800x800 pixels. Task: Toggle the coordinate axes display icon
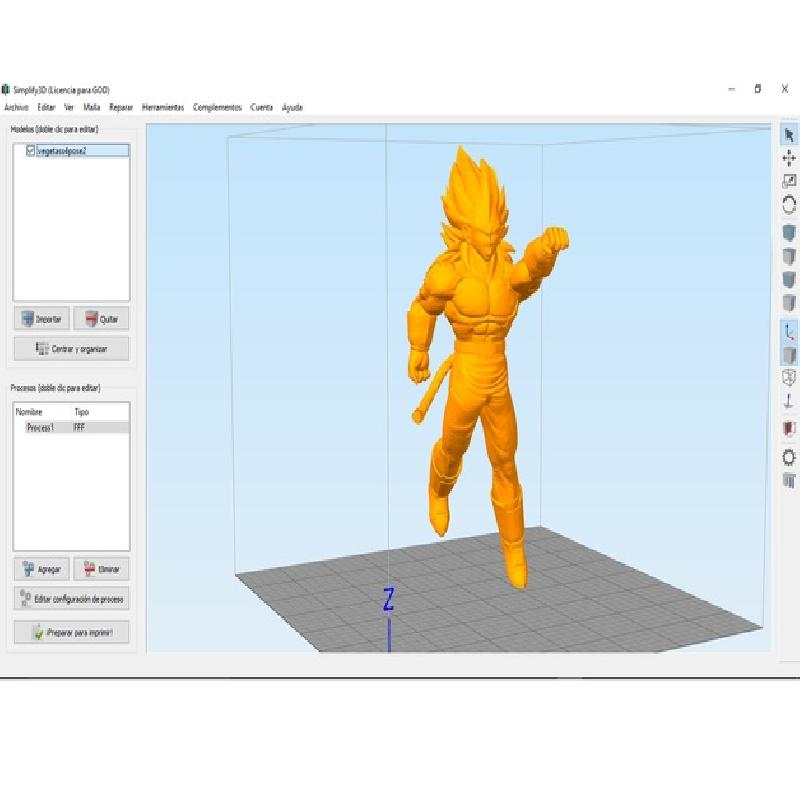(x=789, y=332)
